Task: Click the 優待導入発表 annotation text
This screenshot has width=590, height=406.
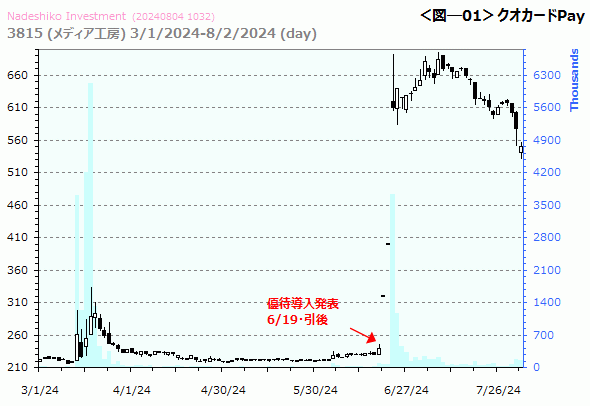Action: click(303, 303)
